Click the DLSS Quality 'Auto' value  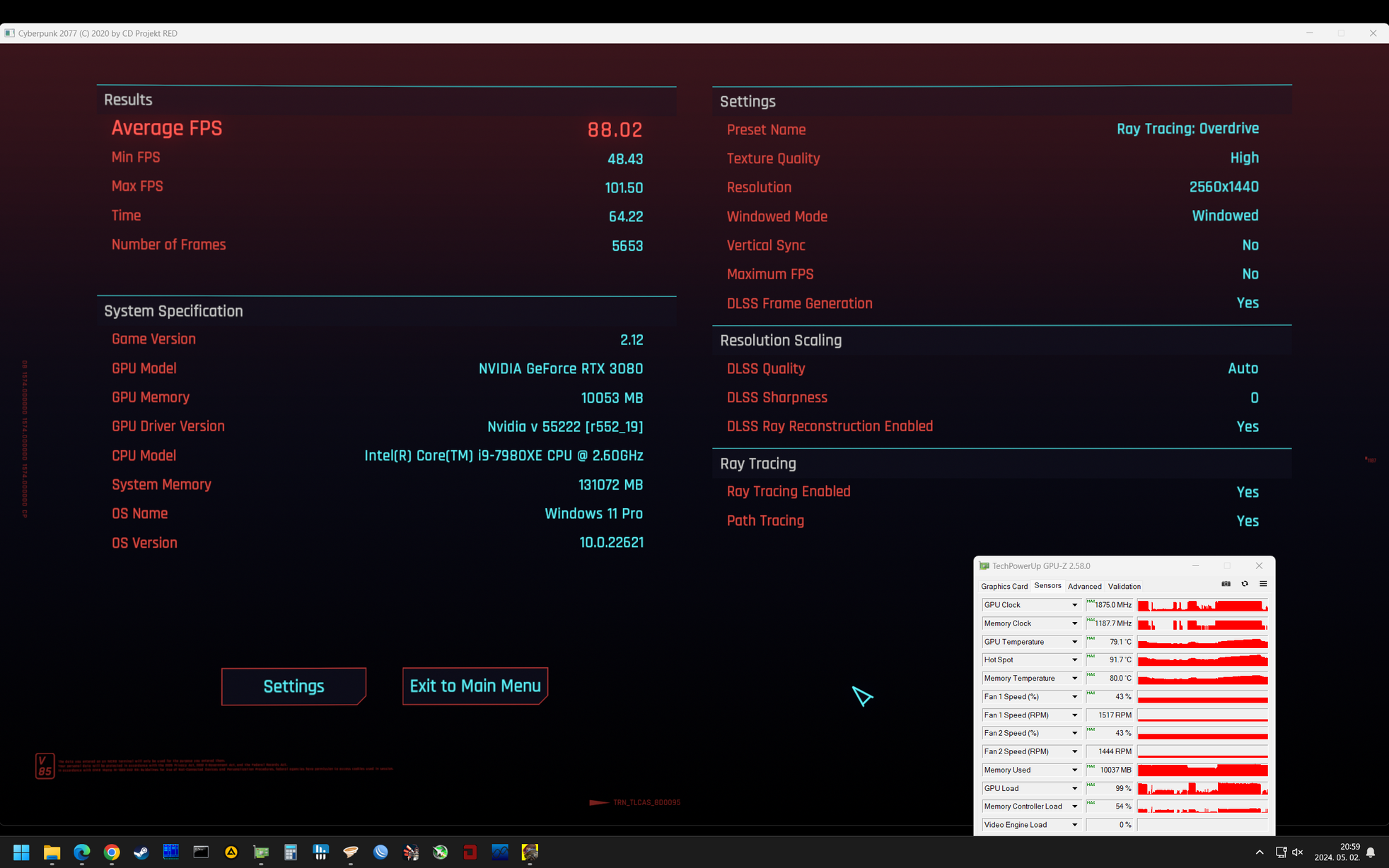(x=1243, y=368)
